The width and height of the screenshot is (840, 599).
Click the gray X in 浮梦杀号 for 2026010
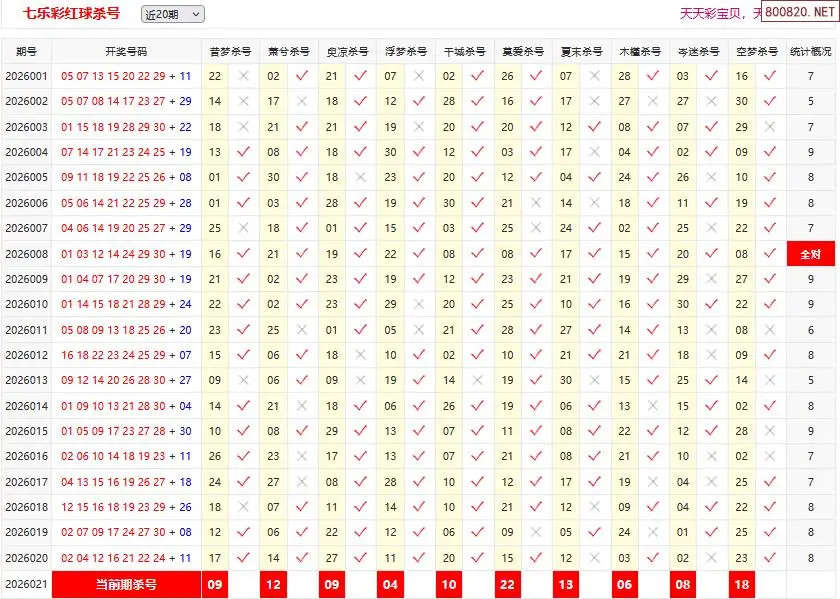[419, 304]
